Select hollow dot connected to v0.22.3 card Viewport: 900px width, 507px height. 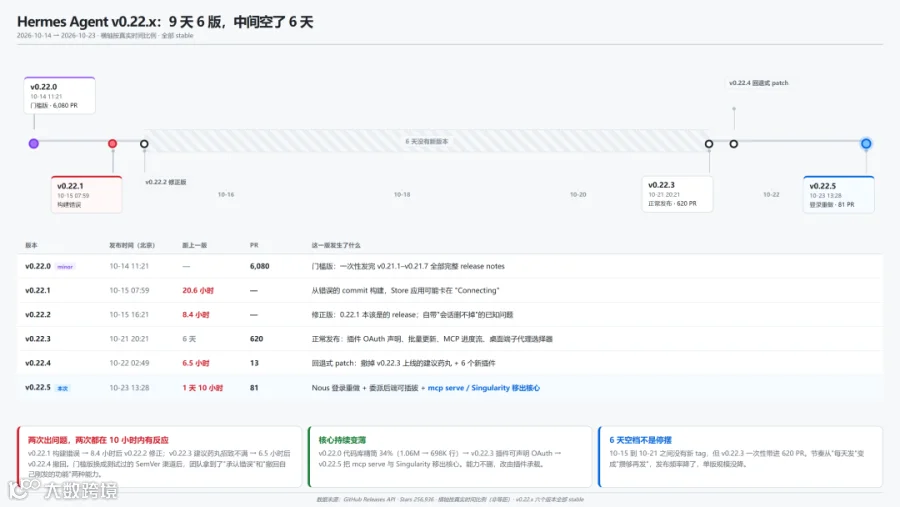[x=709, y=144]
